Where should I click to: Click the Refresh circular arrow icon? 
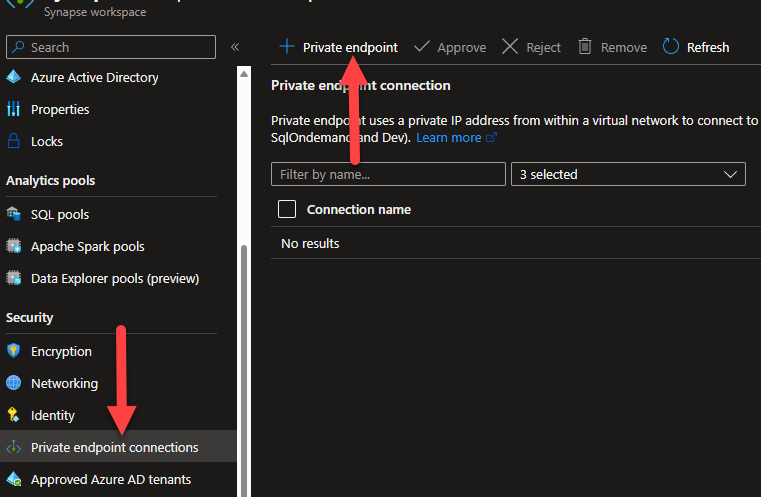coord(671,47)
